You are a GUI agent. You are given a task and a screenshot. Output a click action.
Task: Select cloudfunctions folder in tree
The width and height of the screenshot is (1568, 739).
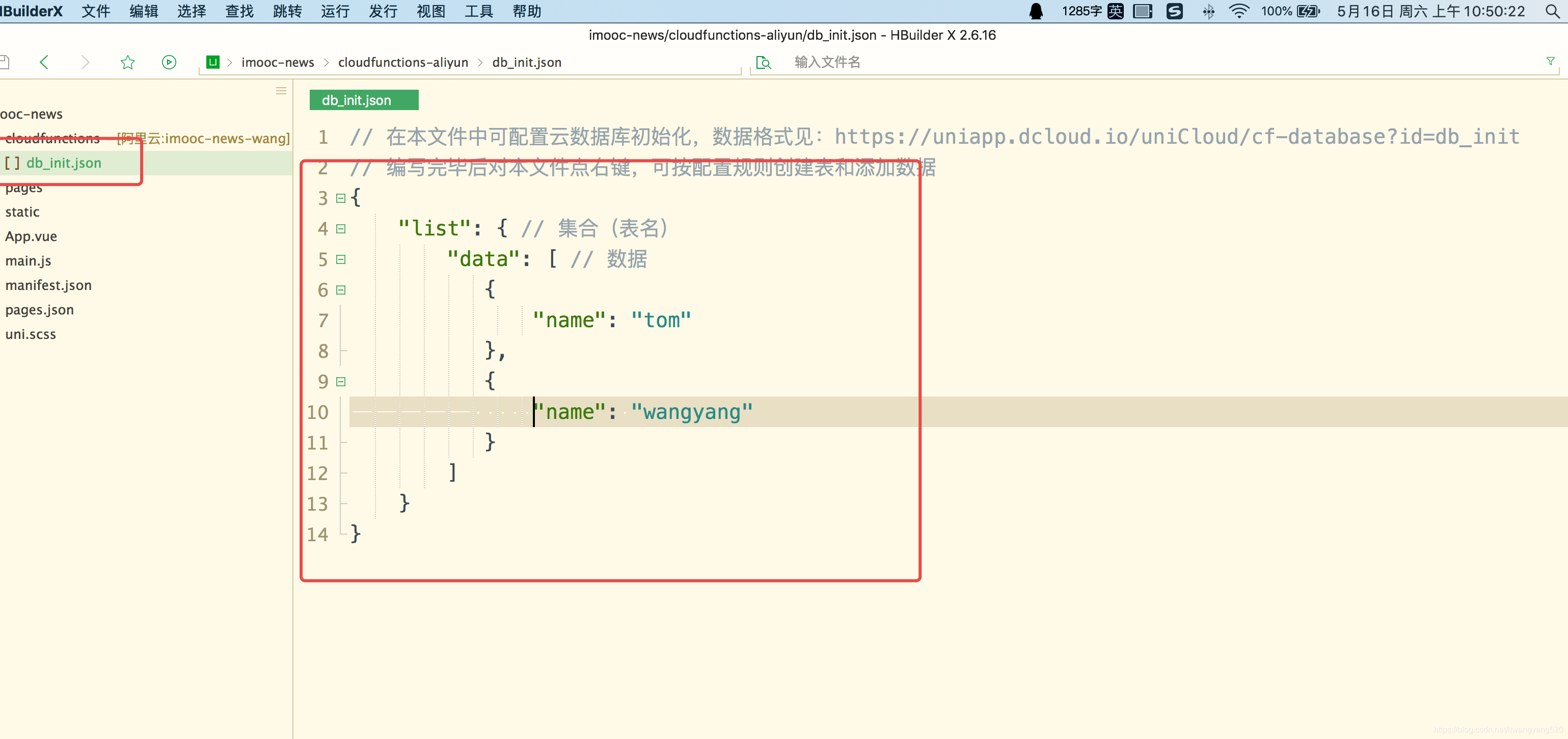pos(52,138)
